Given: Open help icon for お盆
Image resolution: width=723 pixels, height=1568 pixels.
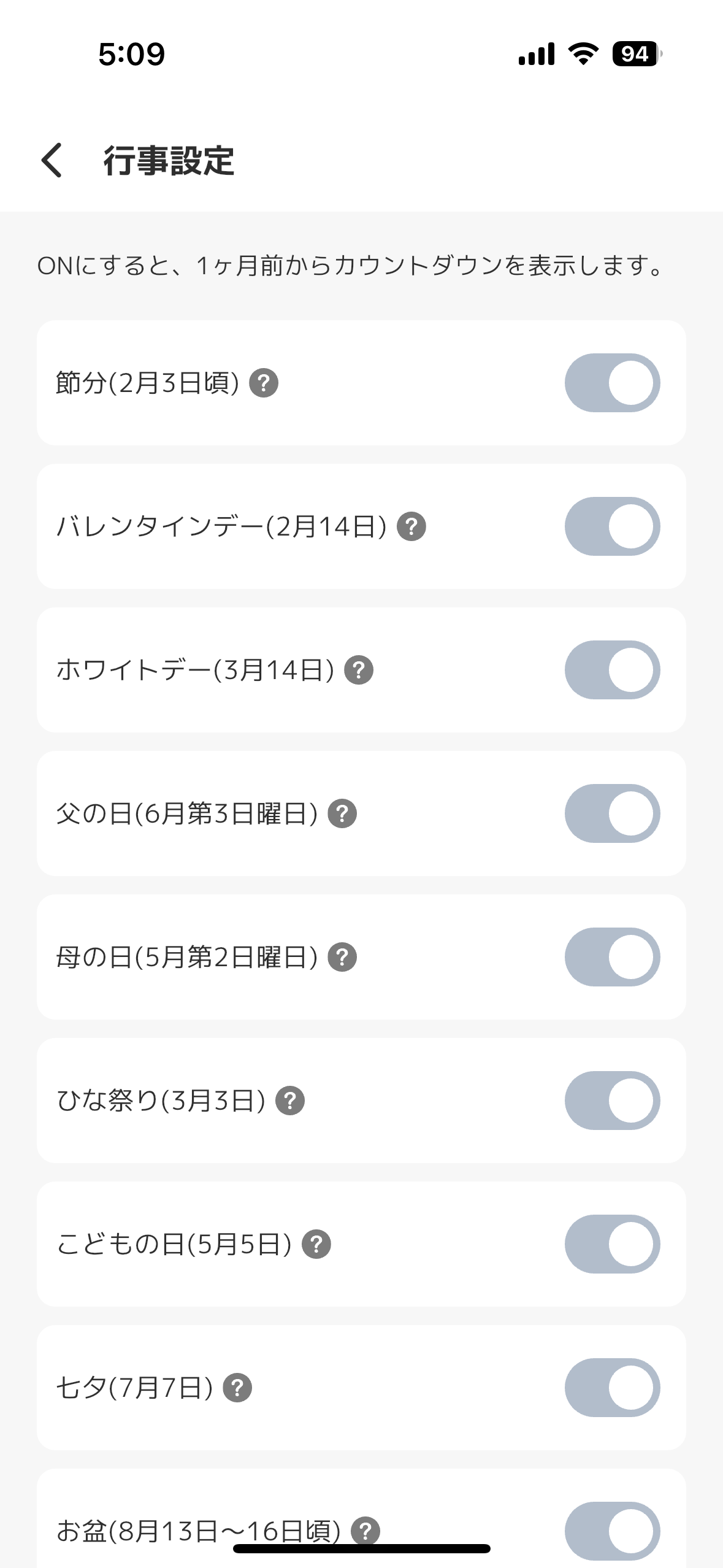Looking at the screenshot, I should click(365, 1531).
